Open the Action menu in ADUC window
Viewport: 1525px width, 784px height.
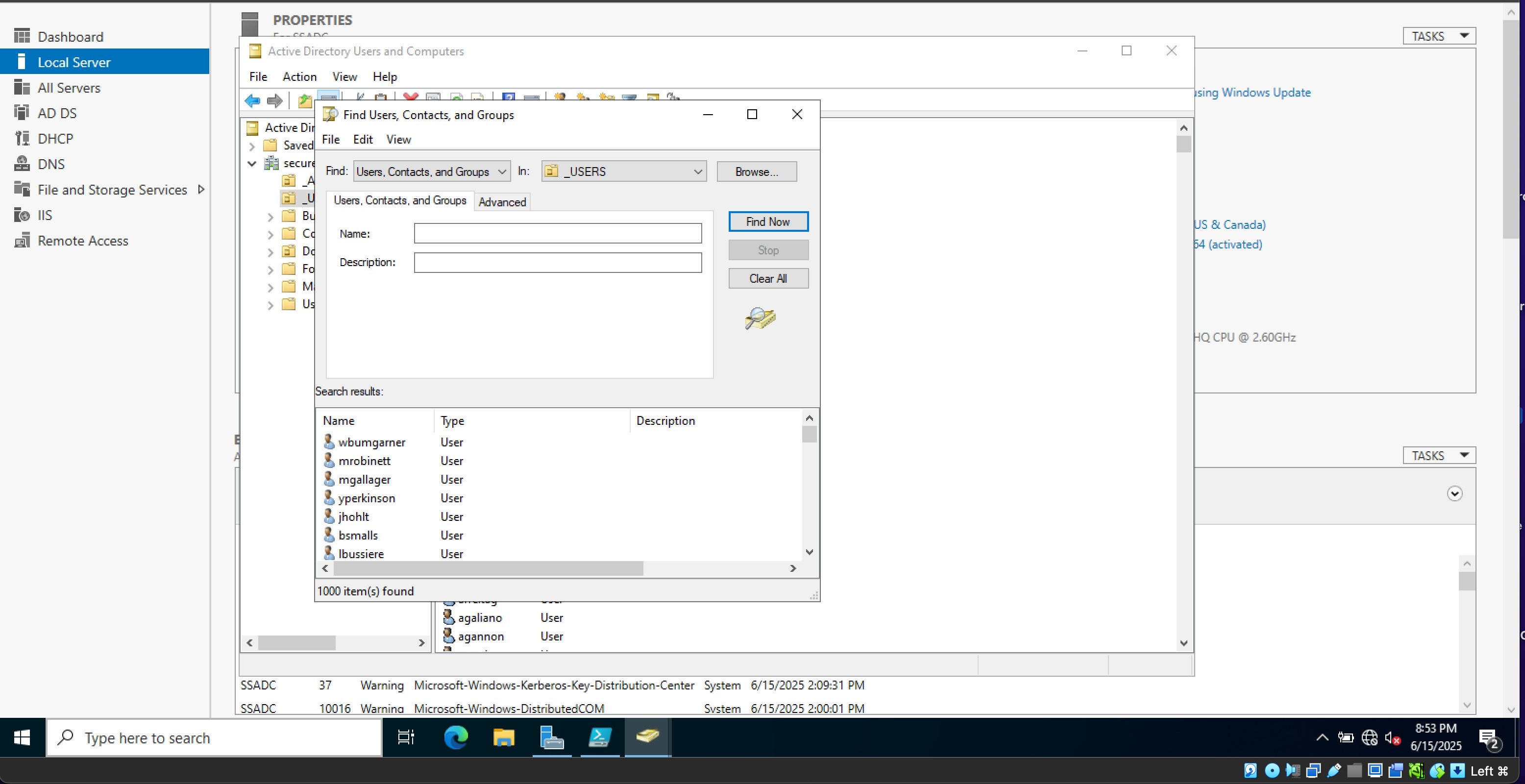click(x=299, y=76)
